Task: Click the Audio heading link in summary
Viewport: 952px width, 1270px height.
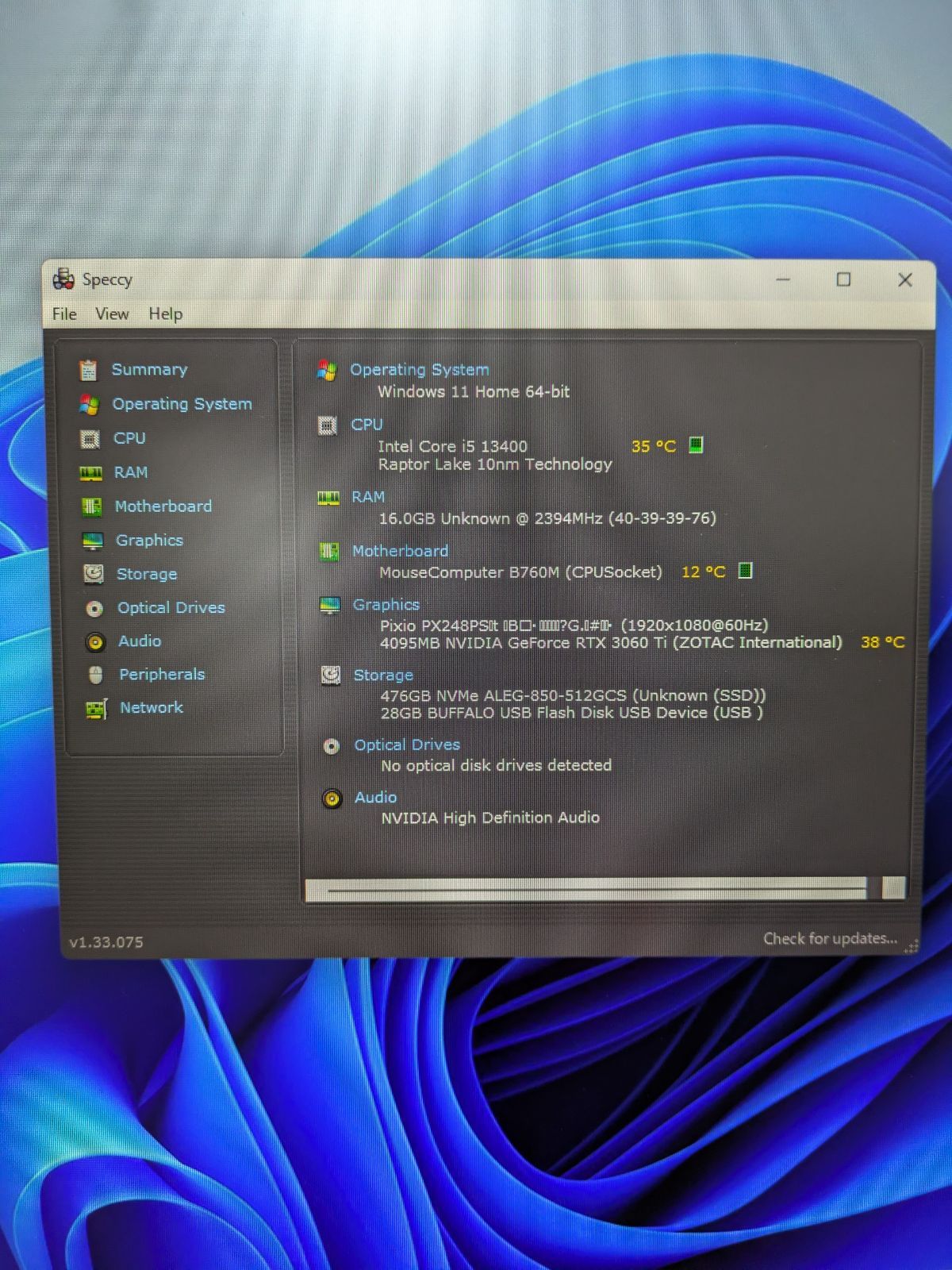Action: [375, 798]
